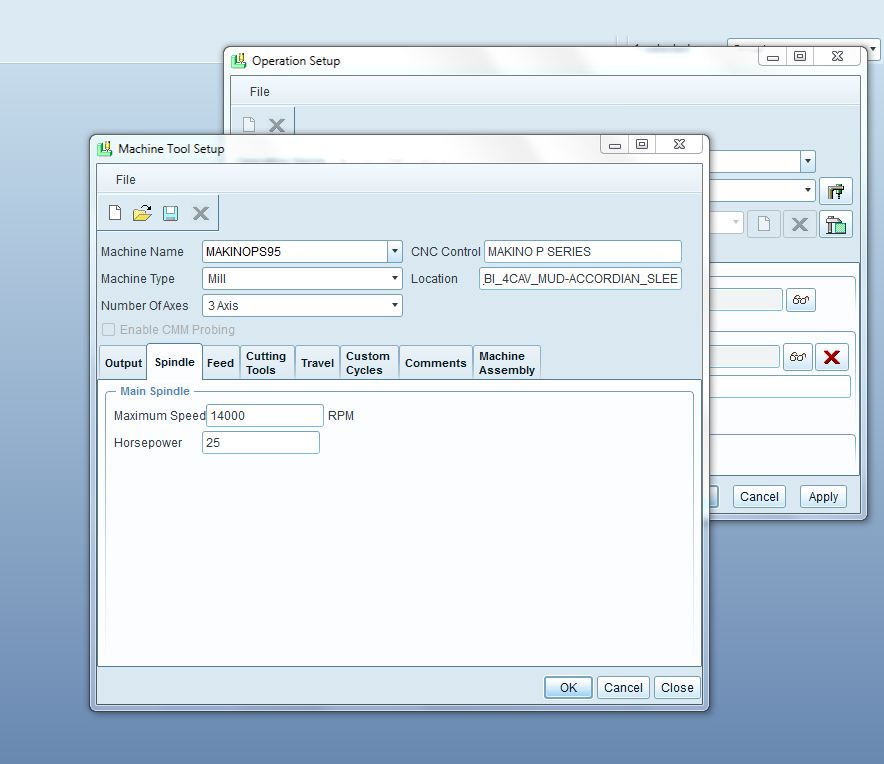Click the delete X icon in Operation Setup toolbar

pyautogui.click(x=277, y=125)
